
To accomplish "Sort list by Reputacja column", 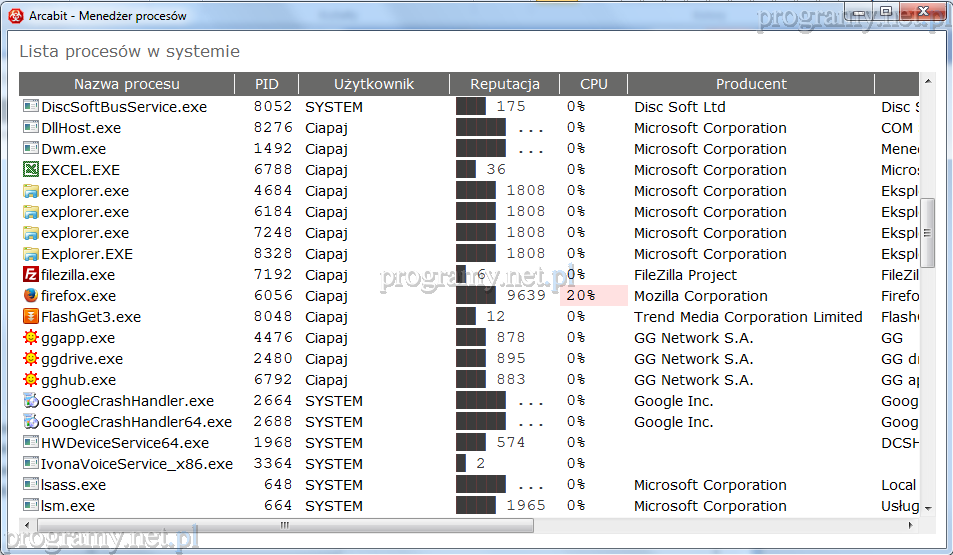I will click(x=505, y=84).
